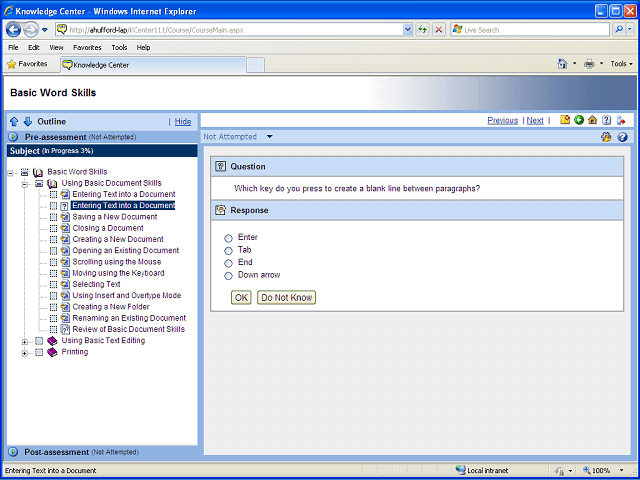
Task: Click the browser Stop icon
Action: [x=439, y=29]
